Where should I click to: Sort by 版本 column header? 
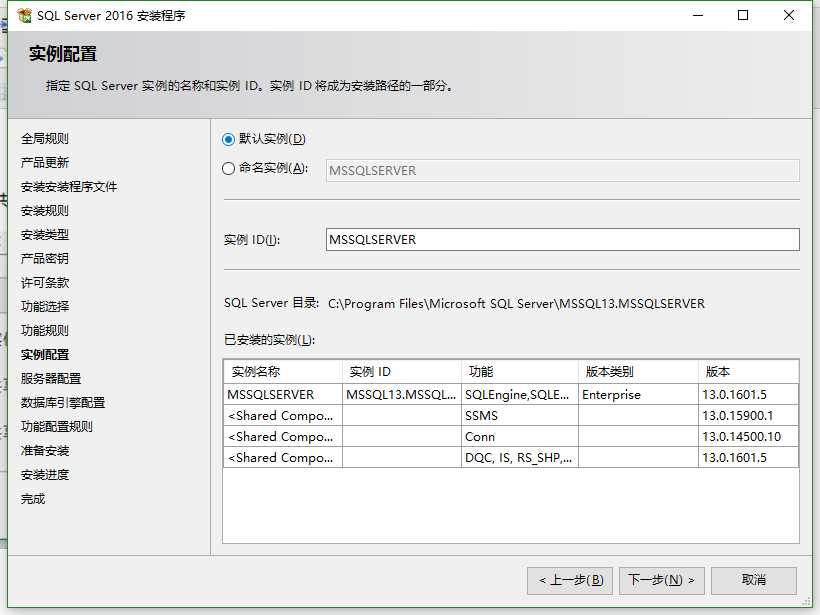point(748,372)
